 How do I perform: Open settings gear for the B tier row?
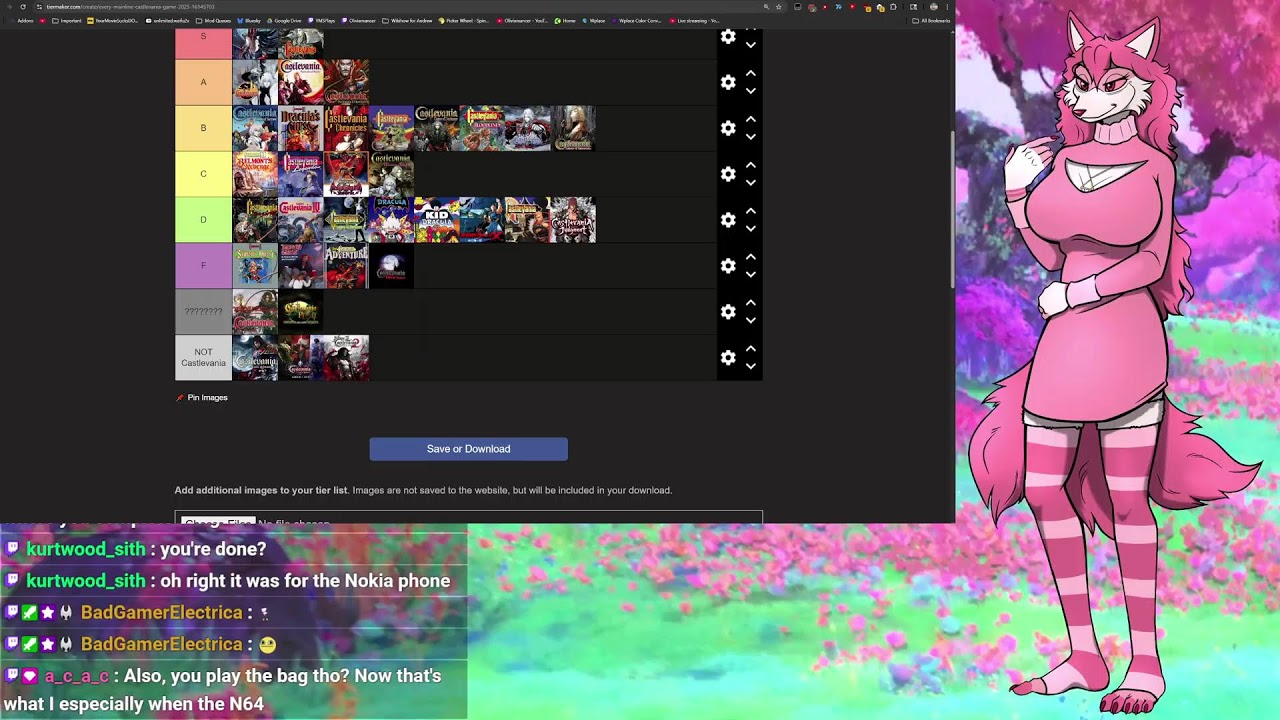point(728,128)
